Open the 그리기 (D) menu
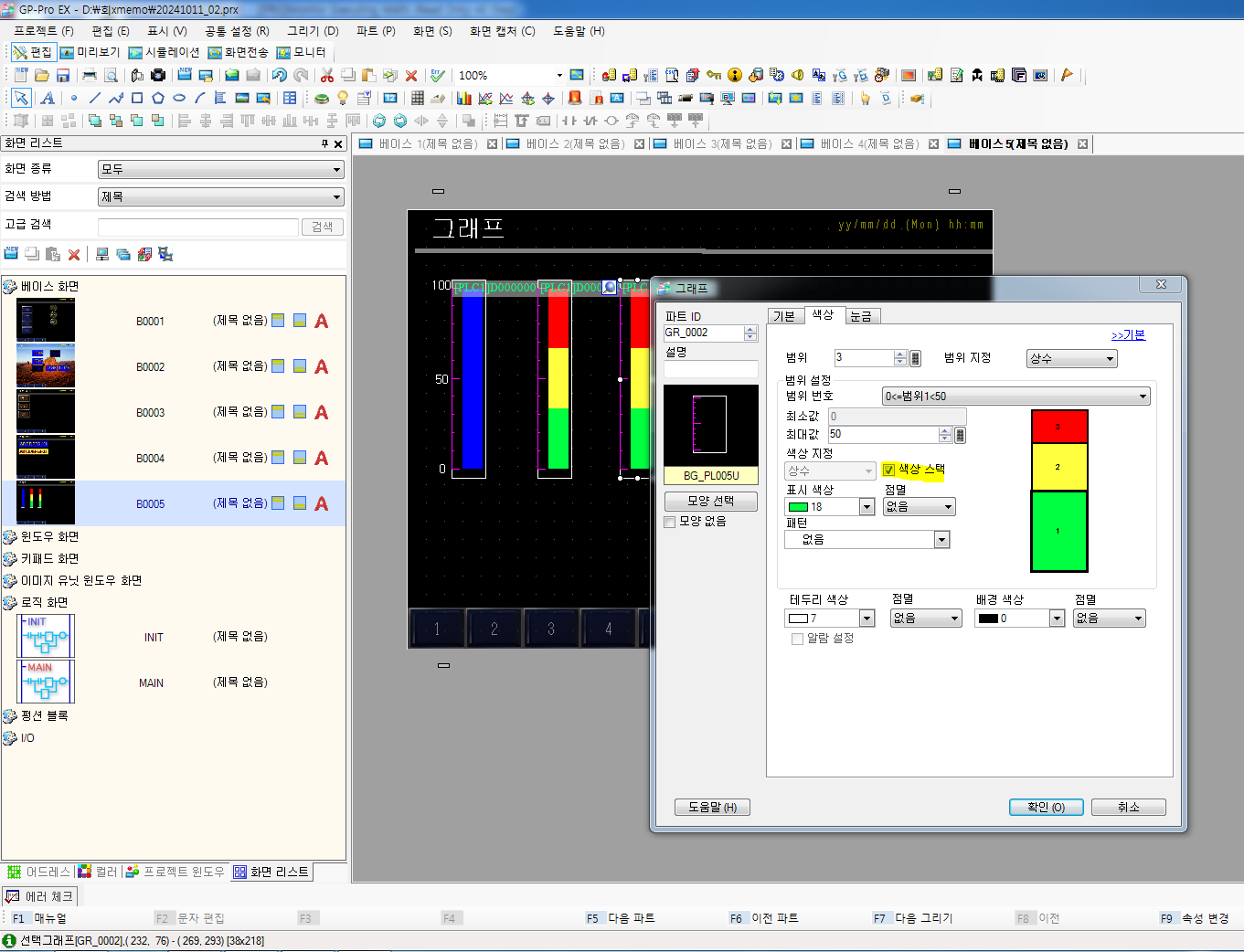Screen dimensions: 1244x952 313,30
